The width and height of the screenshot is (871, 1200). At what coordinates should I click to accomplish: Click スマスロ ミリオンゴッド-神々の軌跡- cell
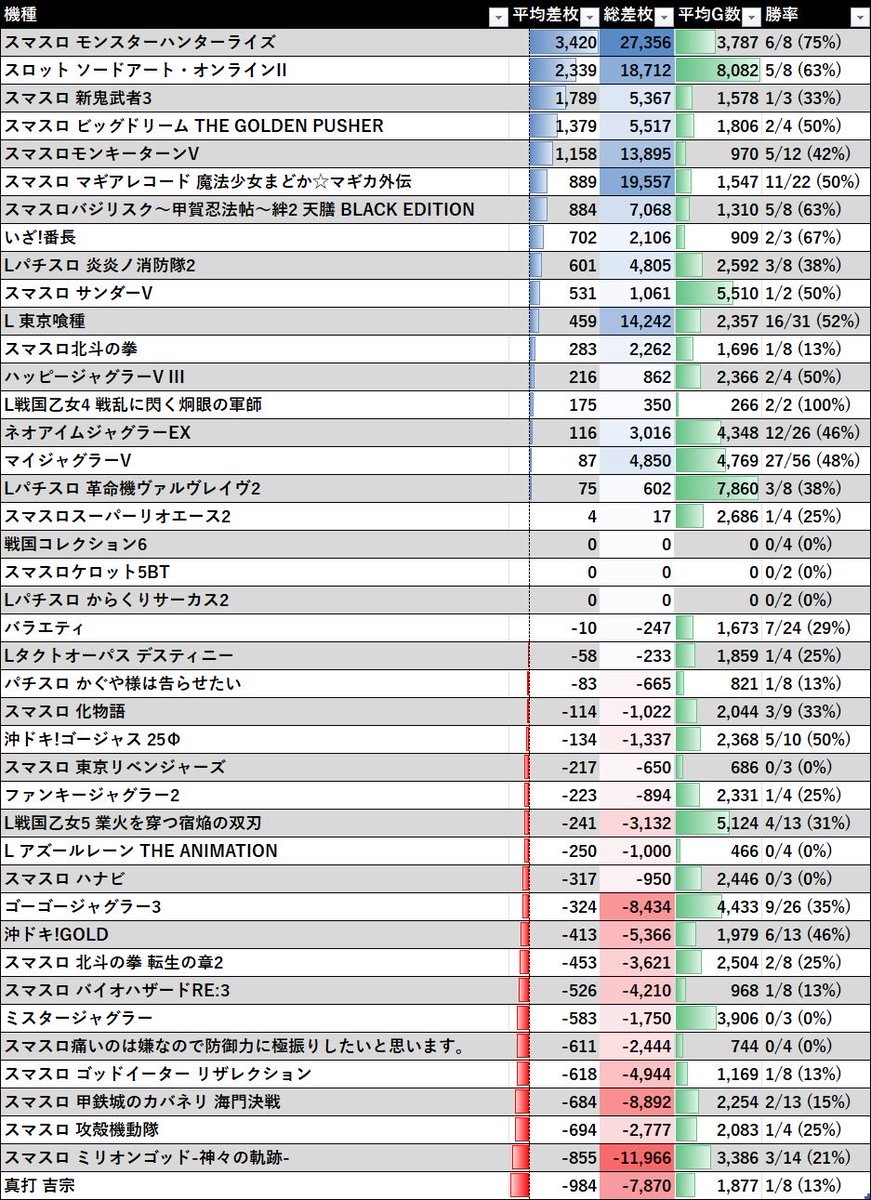[x=255, y=1159]
